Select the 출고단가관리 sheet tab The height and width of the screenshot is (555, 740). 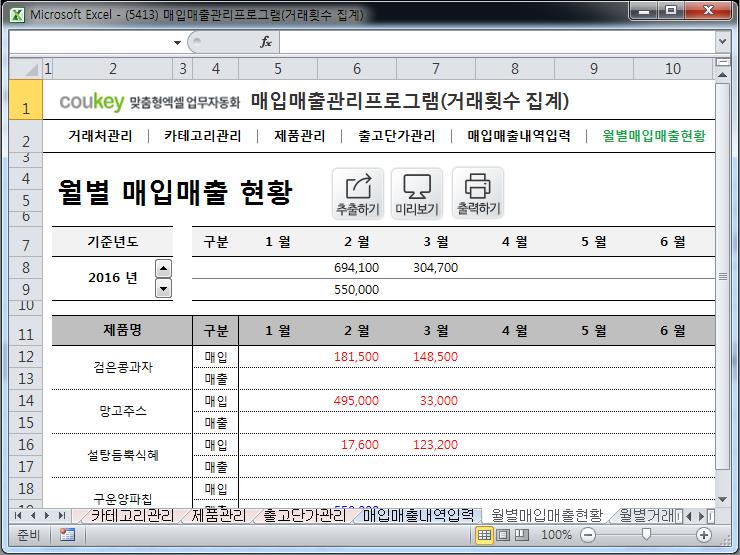point(305,515)
